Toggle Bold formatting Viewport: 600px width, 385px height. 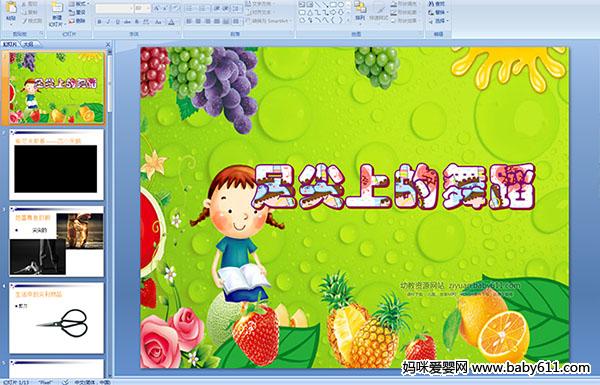pos(100,21)
